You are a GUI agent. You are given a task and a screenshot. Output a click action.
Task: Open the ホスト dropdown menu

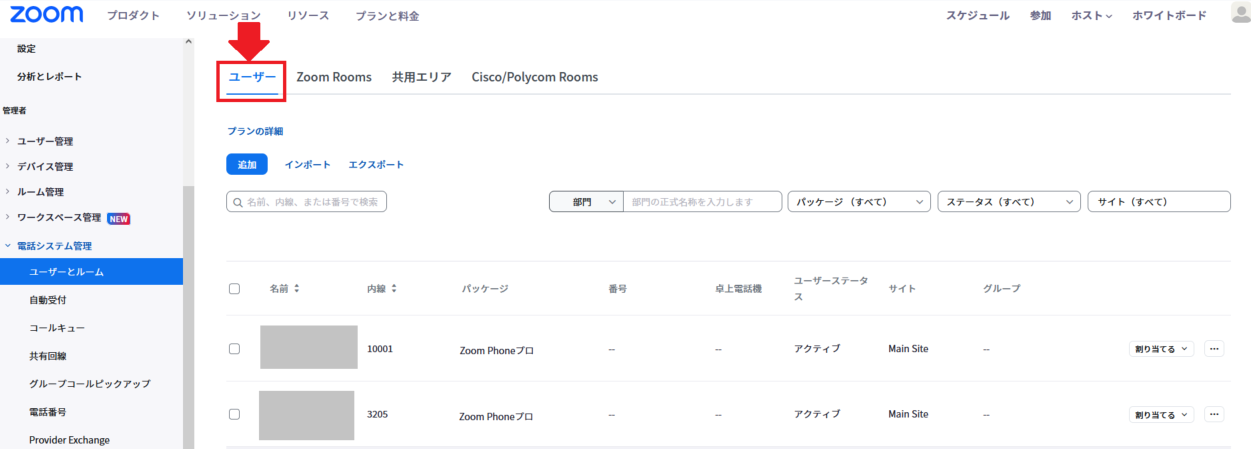click(1092, 16)
